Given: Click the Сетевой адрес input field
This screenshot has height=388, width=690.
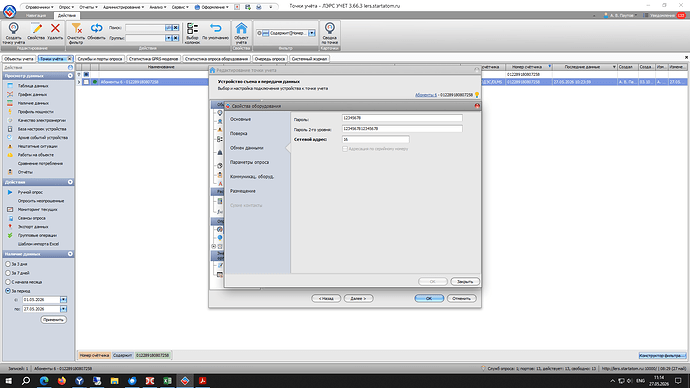Looking at the screenshot, I should (x=376, y=139).
